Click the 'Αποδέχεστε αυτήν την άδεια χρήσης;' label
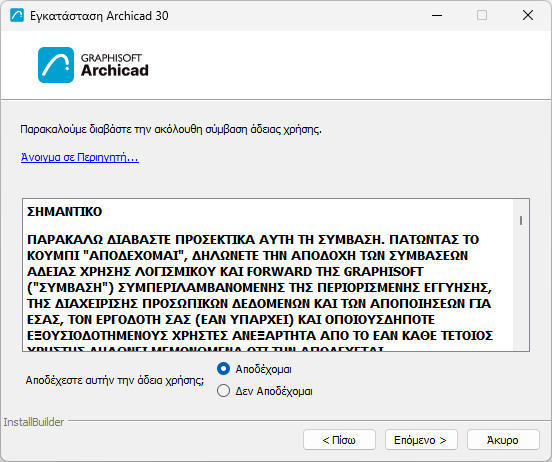This screenshot has height=462, width=552. [115, 380]
